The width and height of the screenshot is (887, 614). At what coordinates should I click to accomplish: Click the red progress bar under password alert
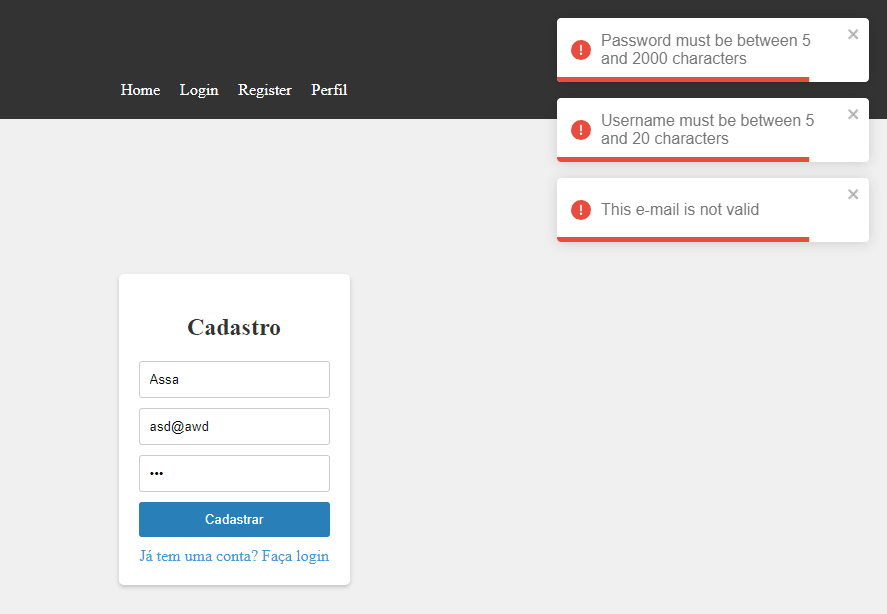point(685,77)
